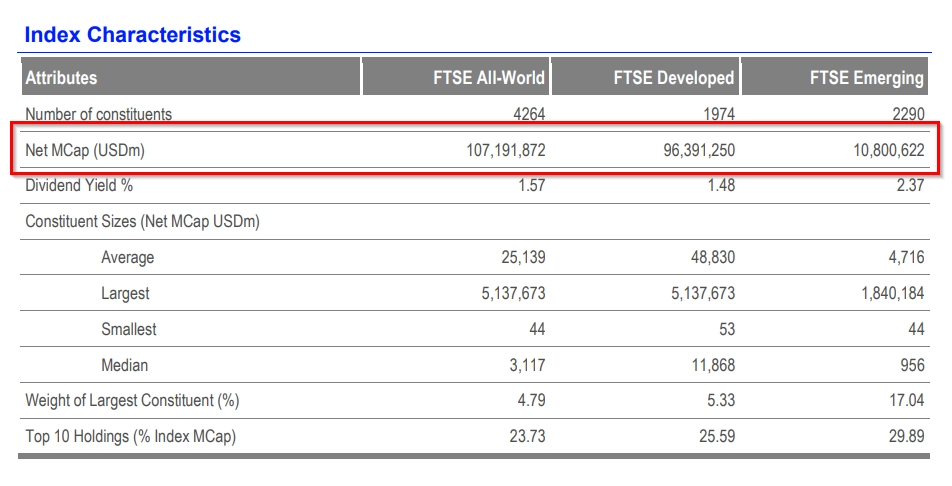The height and width of the screenshot is (486, 952).
Task: Select FTSE All-World largest value 5,137,673
Action: pos(514,293)
